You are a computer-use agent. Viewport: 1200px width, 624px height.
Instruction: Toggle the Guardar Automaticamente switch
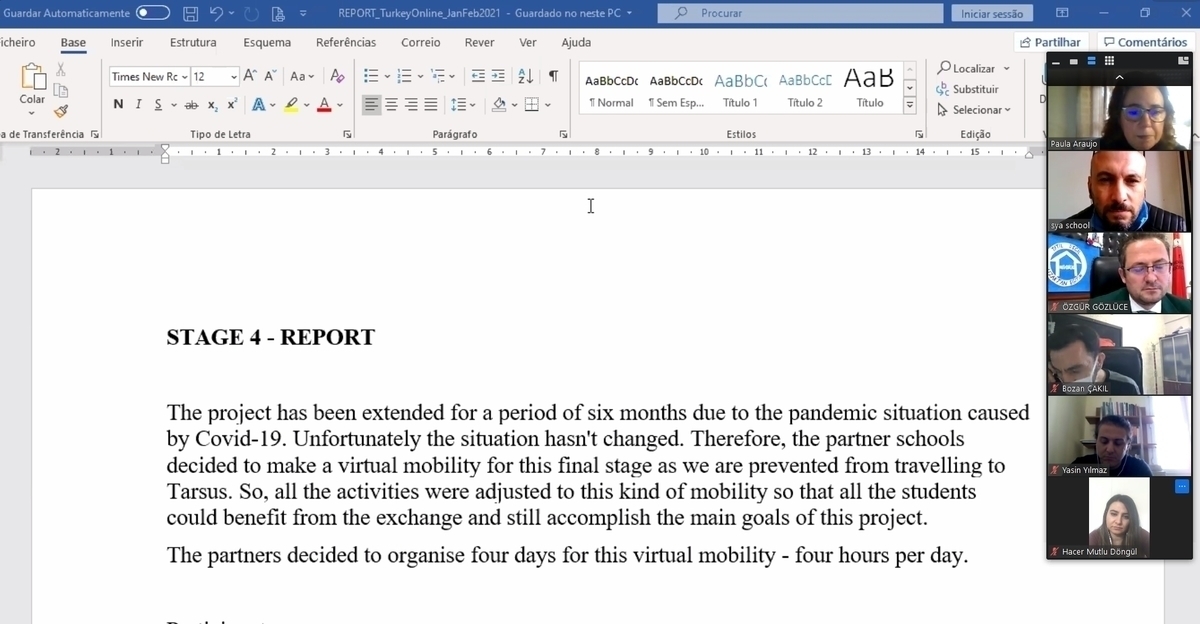[153, 13]
